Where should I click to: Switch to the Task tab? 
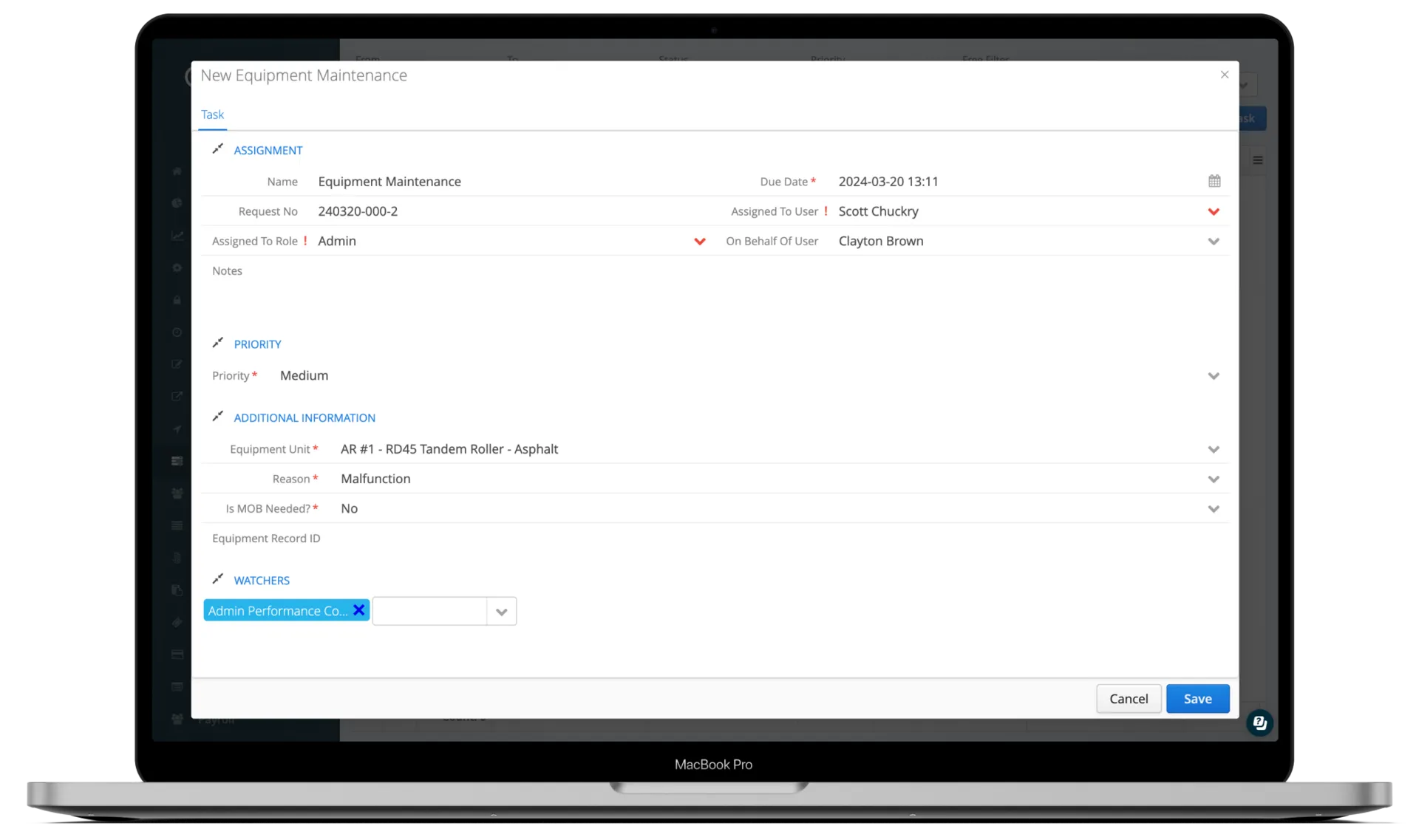tap(212, 115)
